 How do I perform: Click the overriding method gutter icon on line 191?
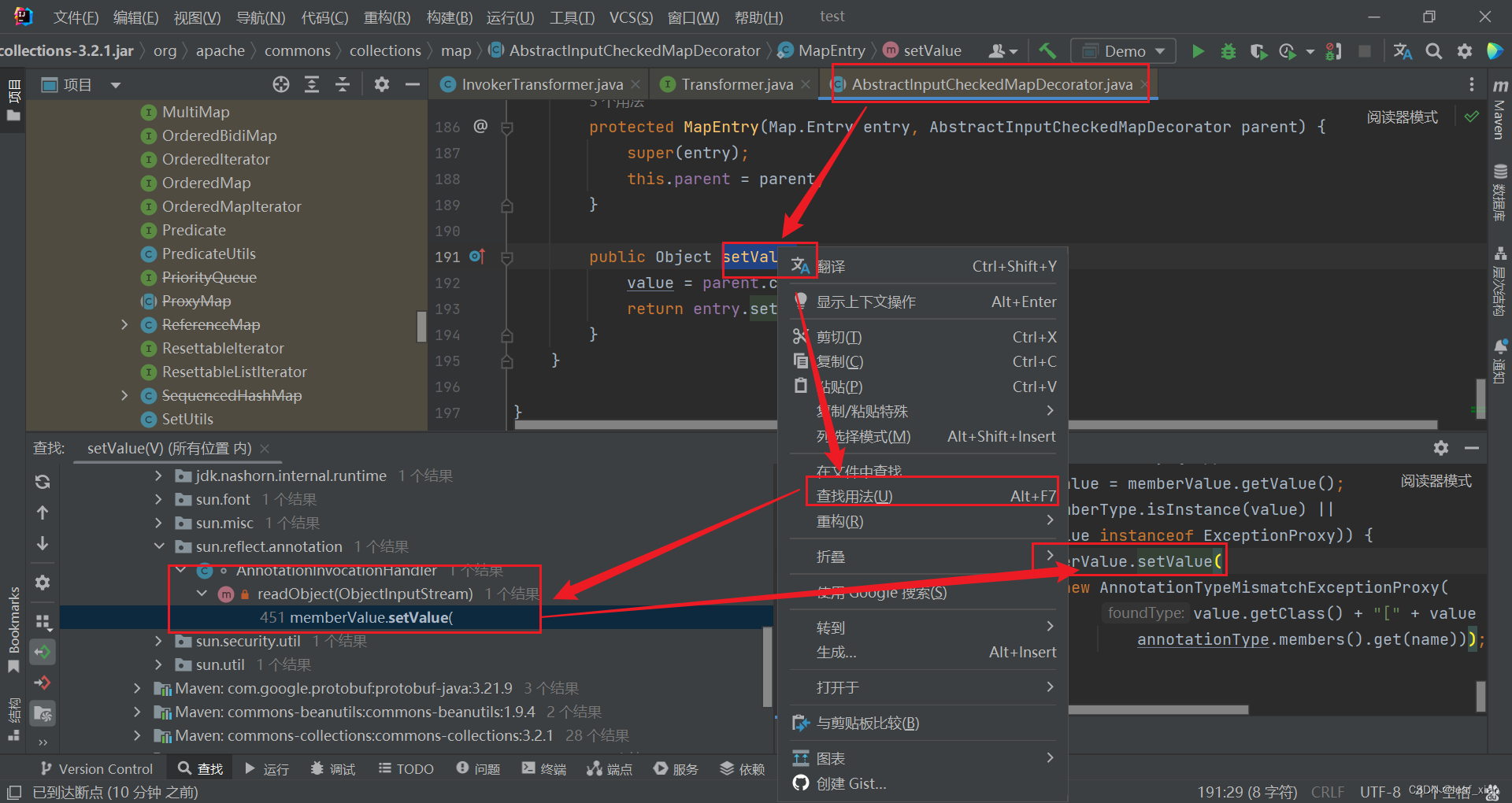477,256
